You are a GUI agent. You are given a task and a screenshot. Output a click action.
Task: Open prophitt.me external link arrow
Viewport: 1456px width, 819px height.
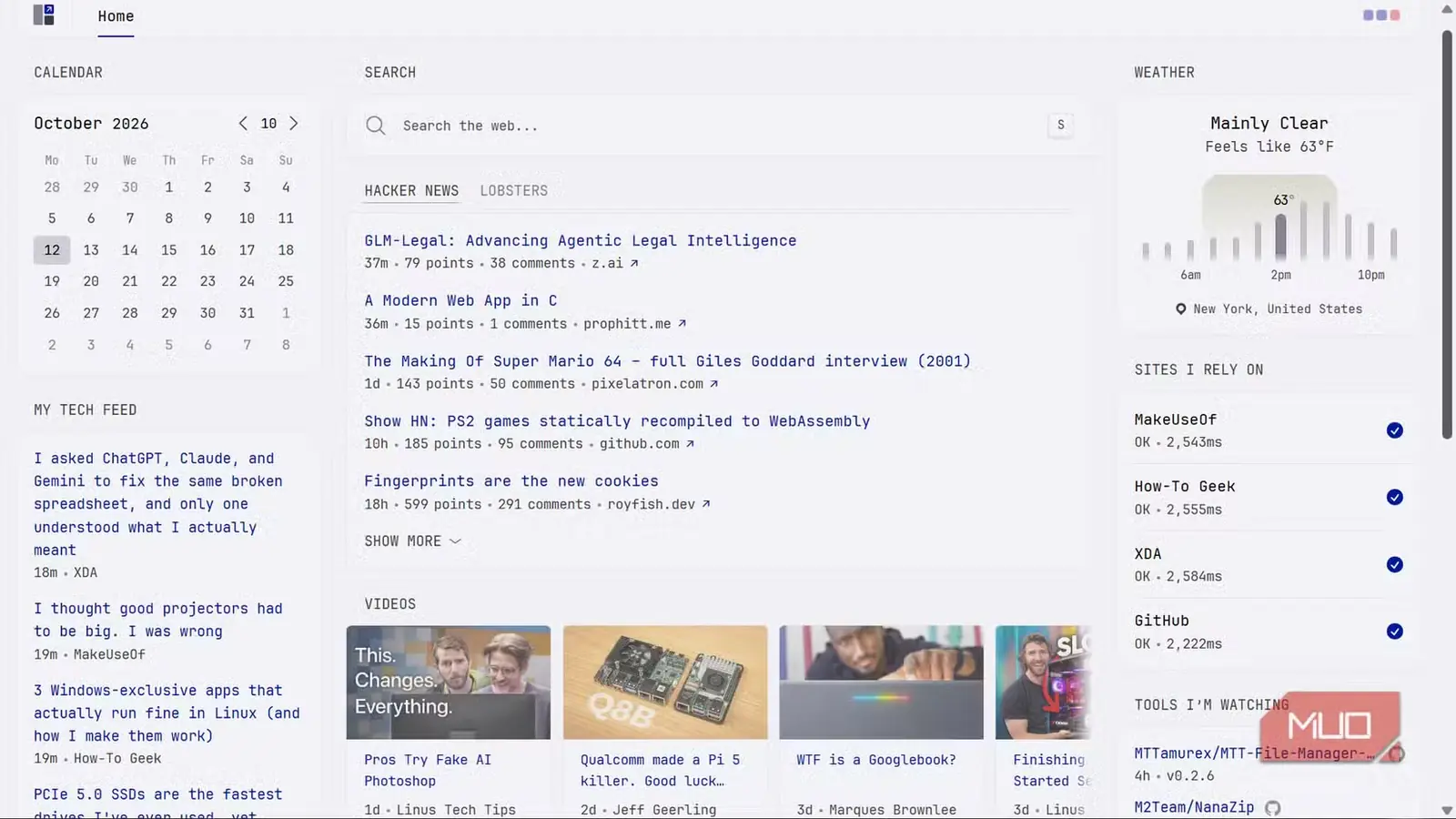click(x=682, y=323)
